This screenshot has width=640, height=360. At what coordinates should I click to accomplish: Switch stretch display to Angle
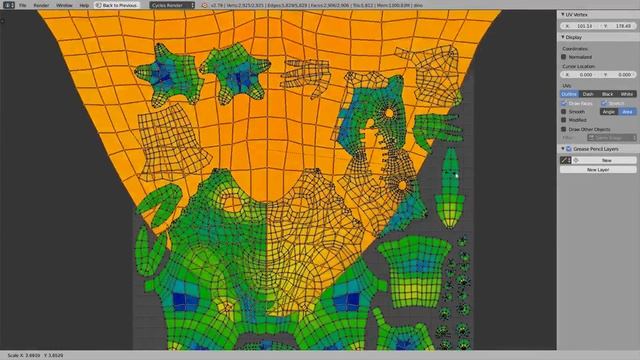[x=609, y=111]
